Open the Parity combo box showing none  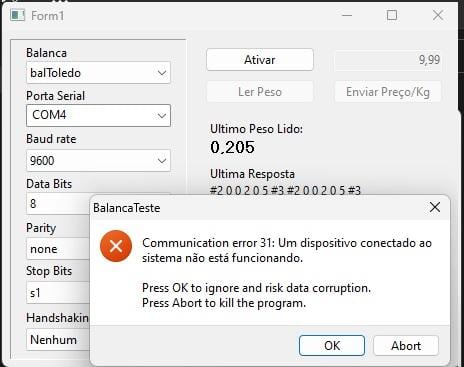(x=58, y=249)
